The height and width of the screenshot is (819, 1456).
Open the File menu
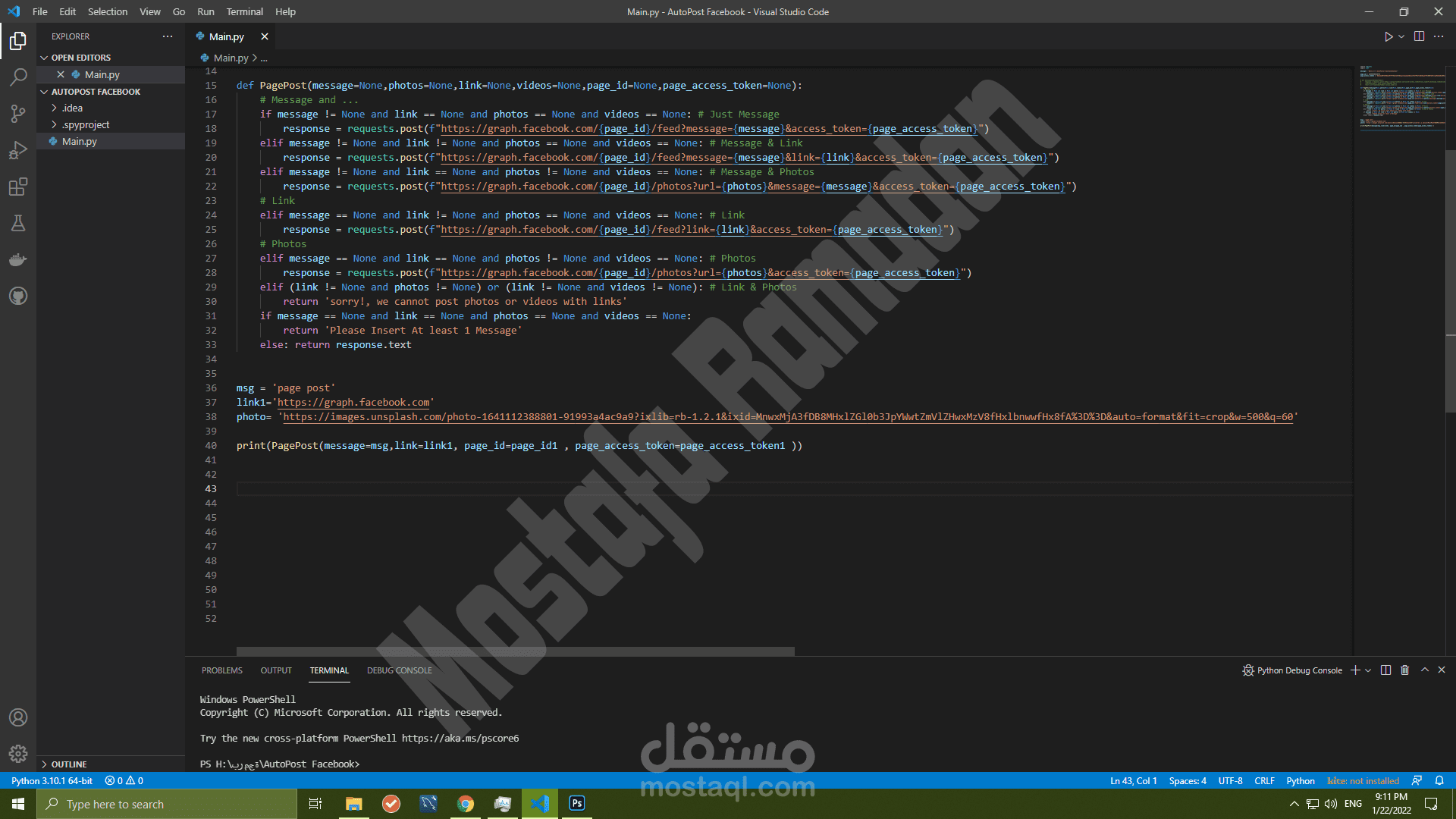point(40,11)
